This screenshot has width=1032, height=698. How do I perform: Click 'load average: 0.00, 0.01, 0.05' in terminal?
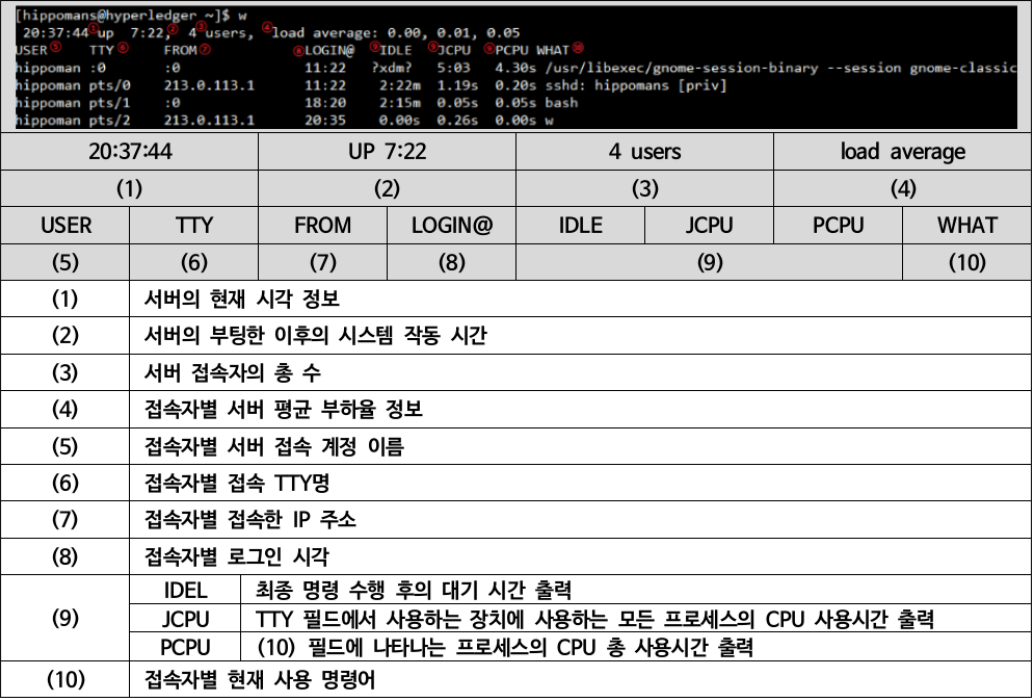pos(396,32)
